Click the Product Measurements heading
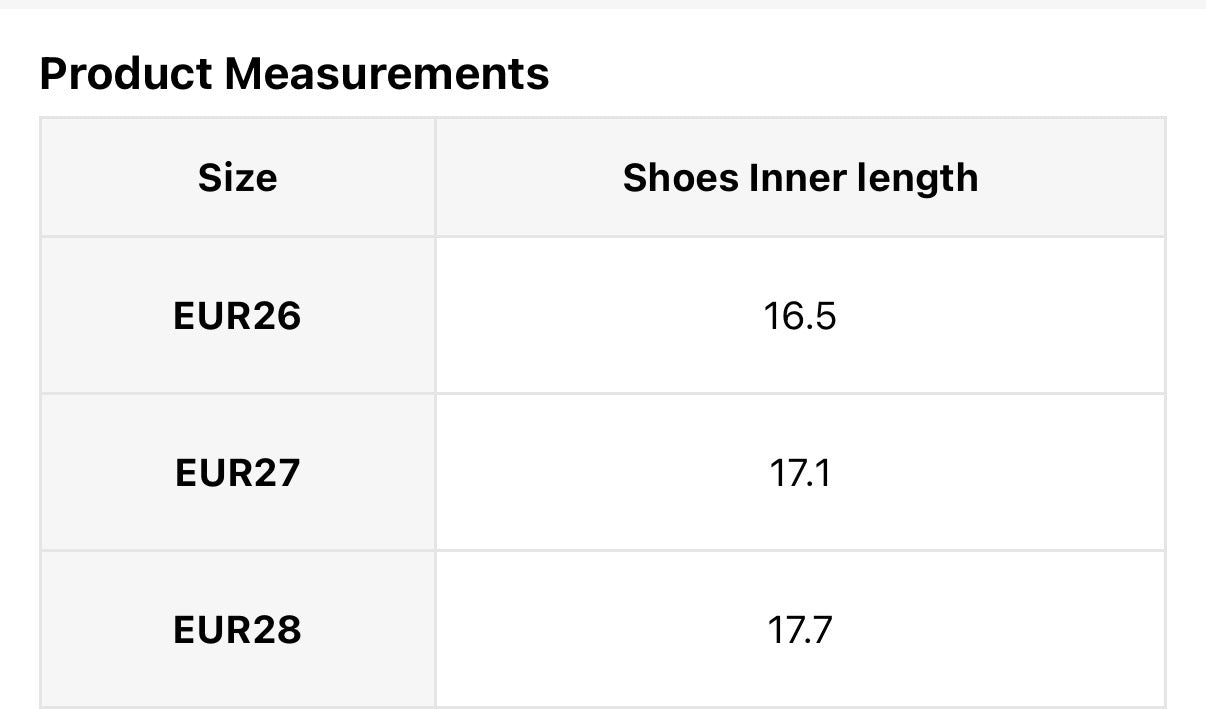This screenshot has height=709, width=1206. pyautogui.click(x=294, y=74)
